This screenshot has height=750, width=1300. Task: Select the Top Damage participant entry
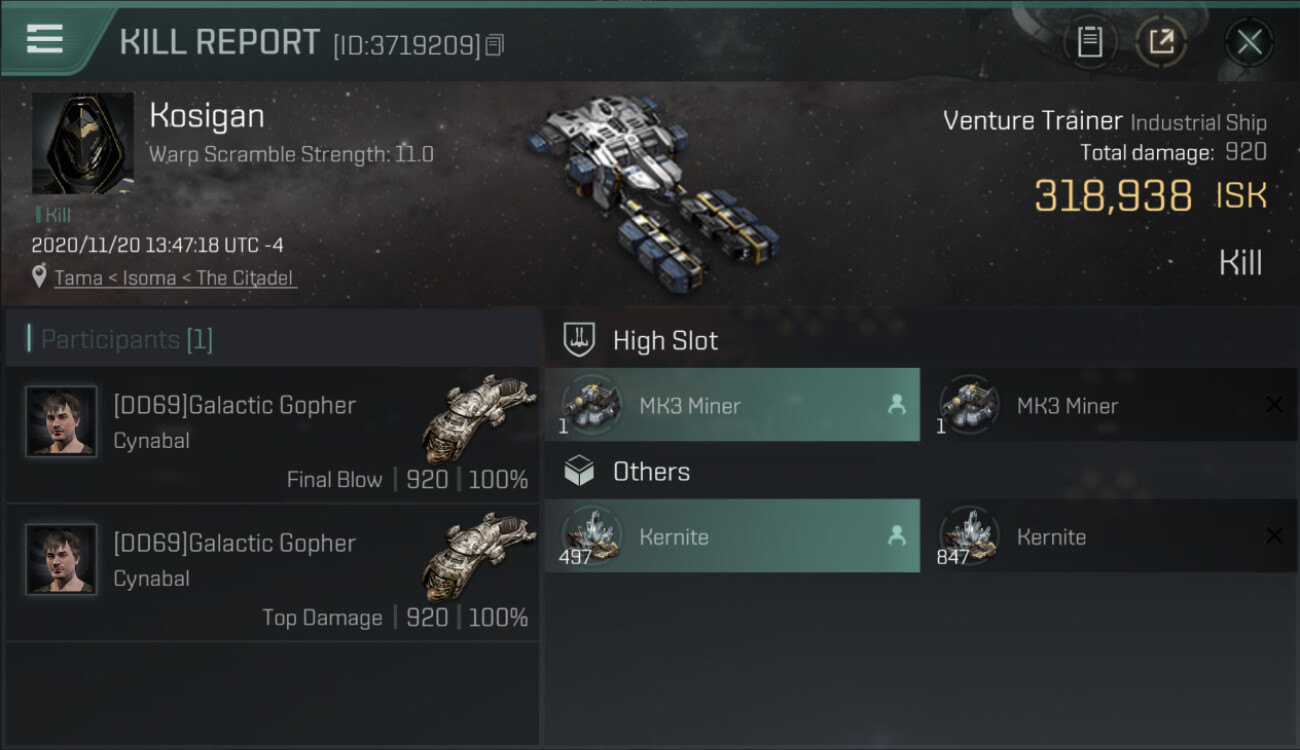(272, 573)
